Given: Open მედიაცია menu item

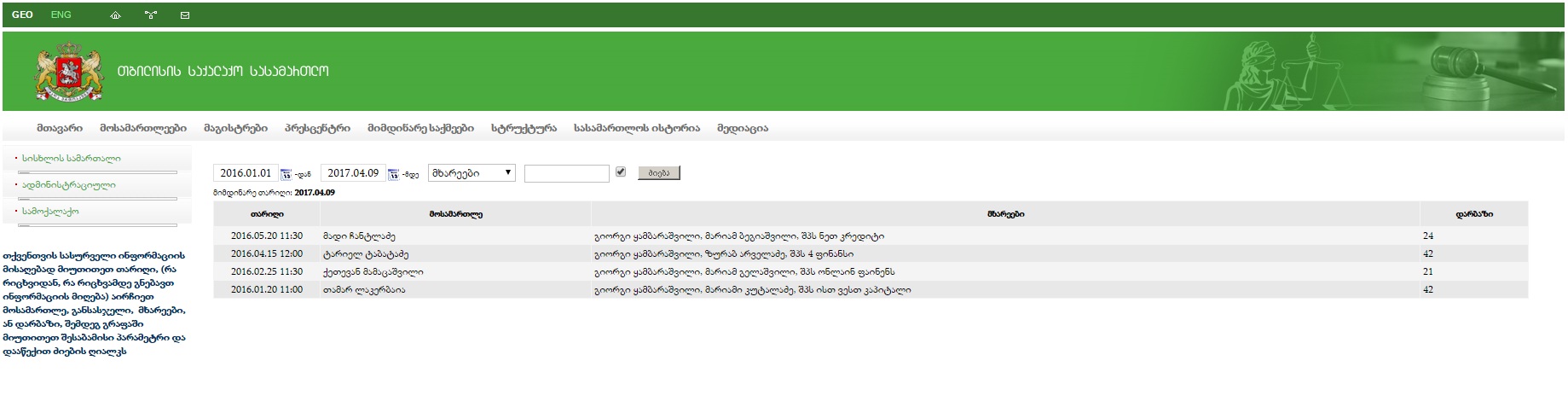Looking at the screenshot, I should pos(743,128).
